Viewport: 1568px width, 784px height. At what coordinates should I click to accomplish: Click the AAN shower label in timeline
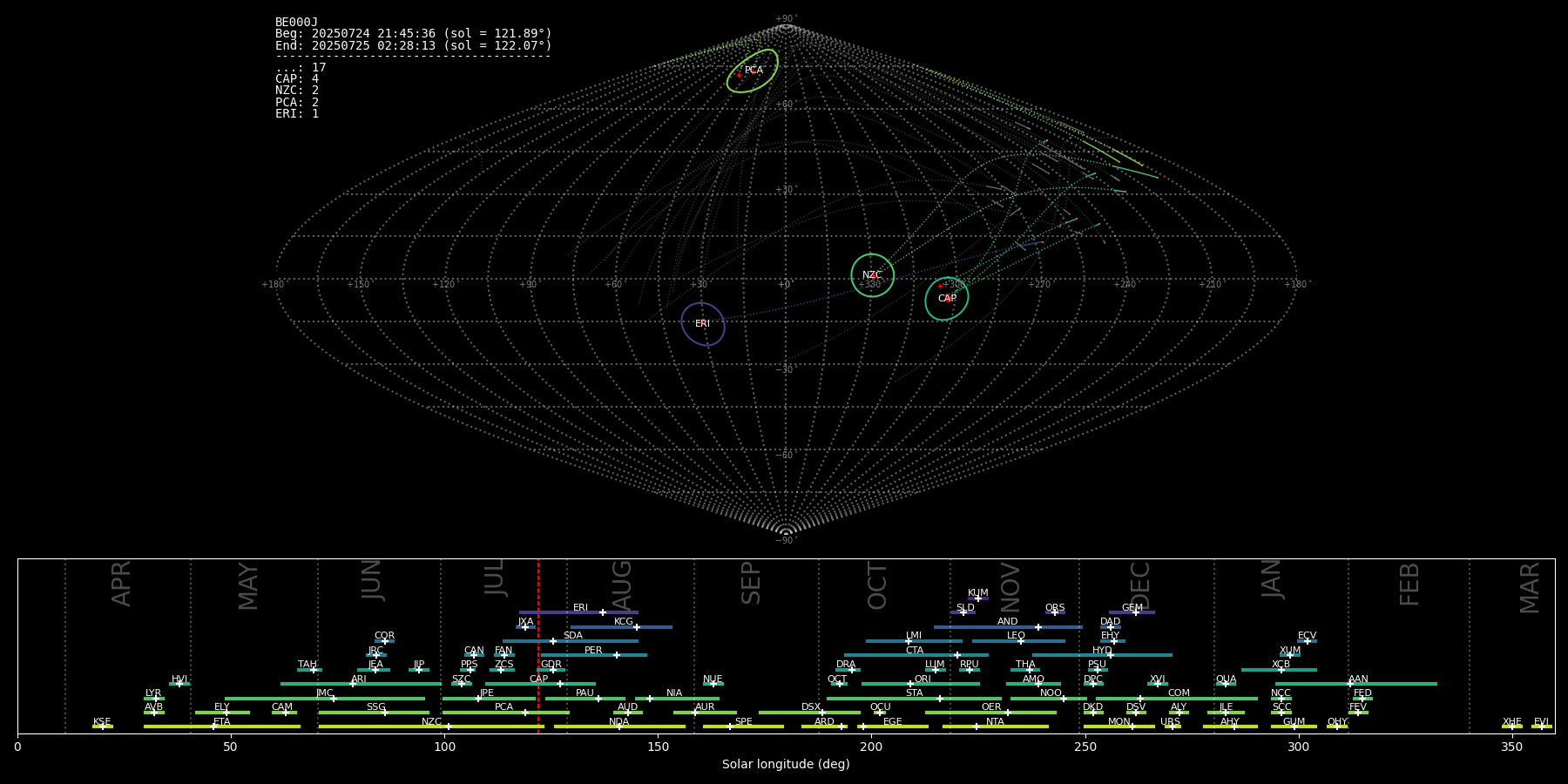(x=1359, y=679)
